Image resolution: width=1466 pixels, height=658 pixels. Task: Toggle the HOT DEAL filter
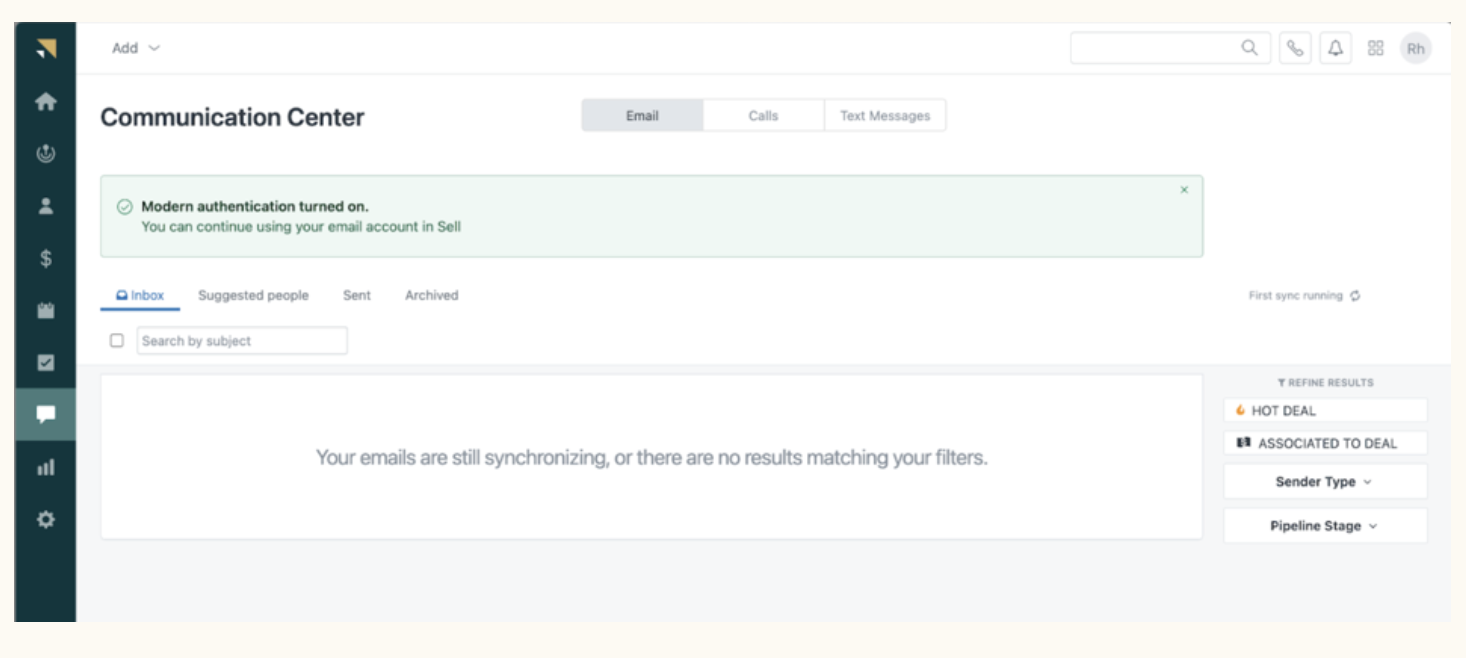[x=1325, y=411]
